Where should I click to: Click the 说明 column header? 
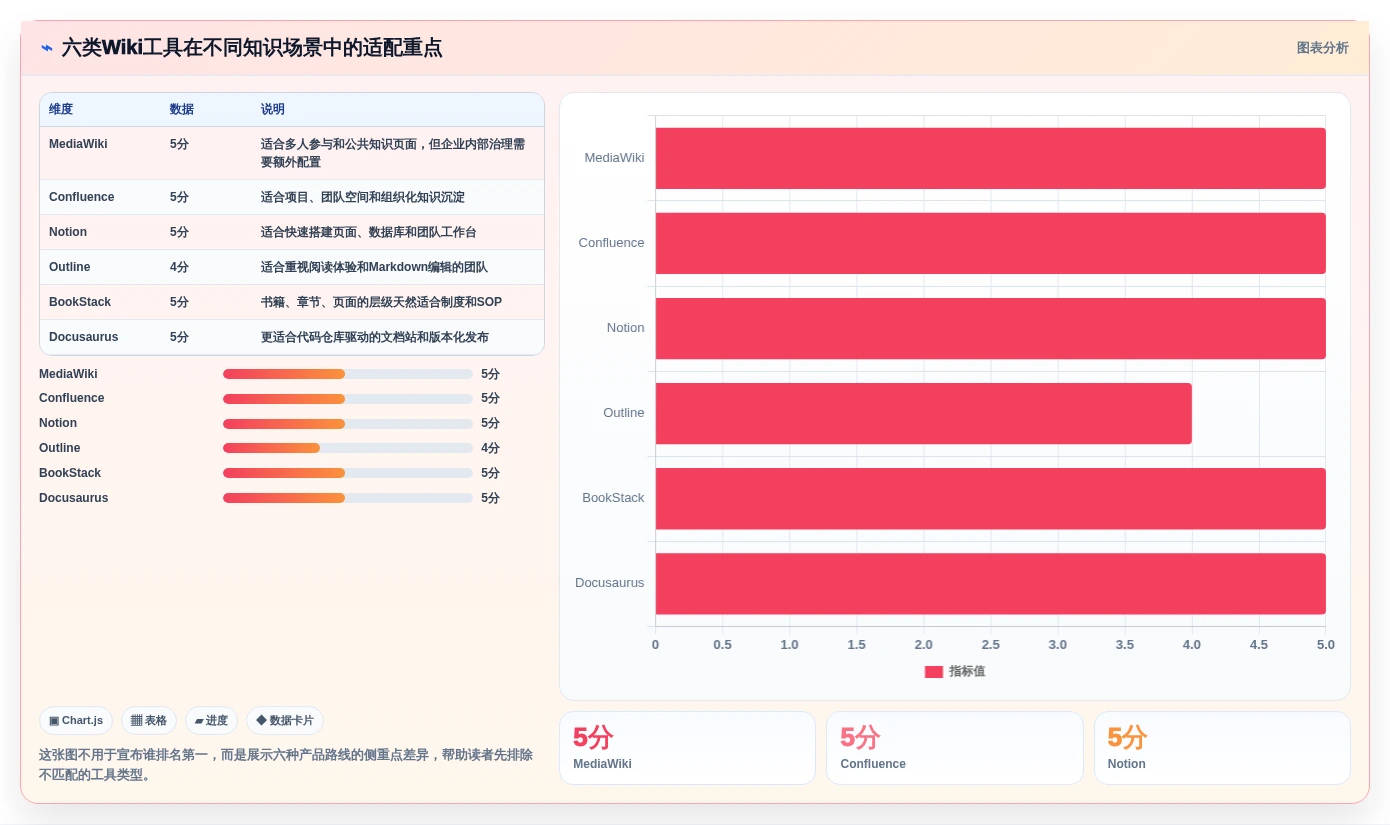pos(273,109)
